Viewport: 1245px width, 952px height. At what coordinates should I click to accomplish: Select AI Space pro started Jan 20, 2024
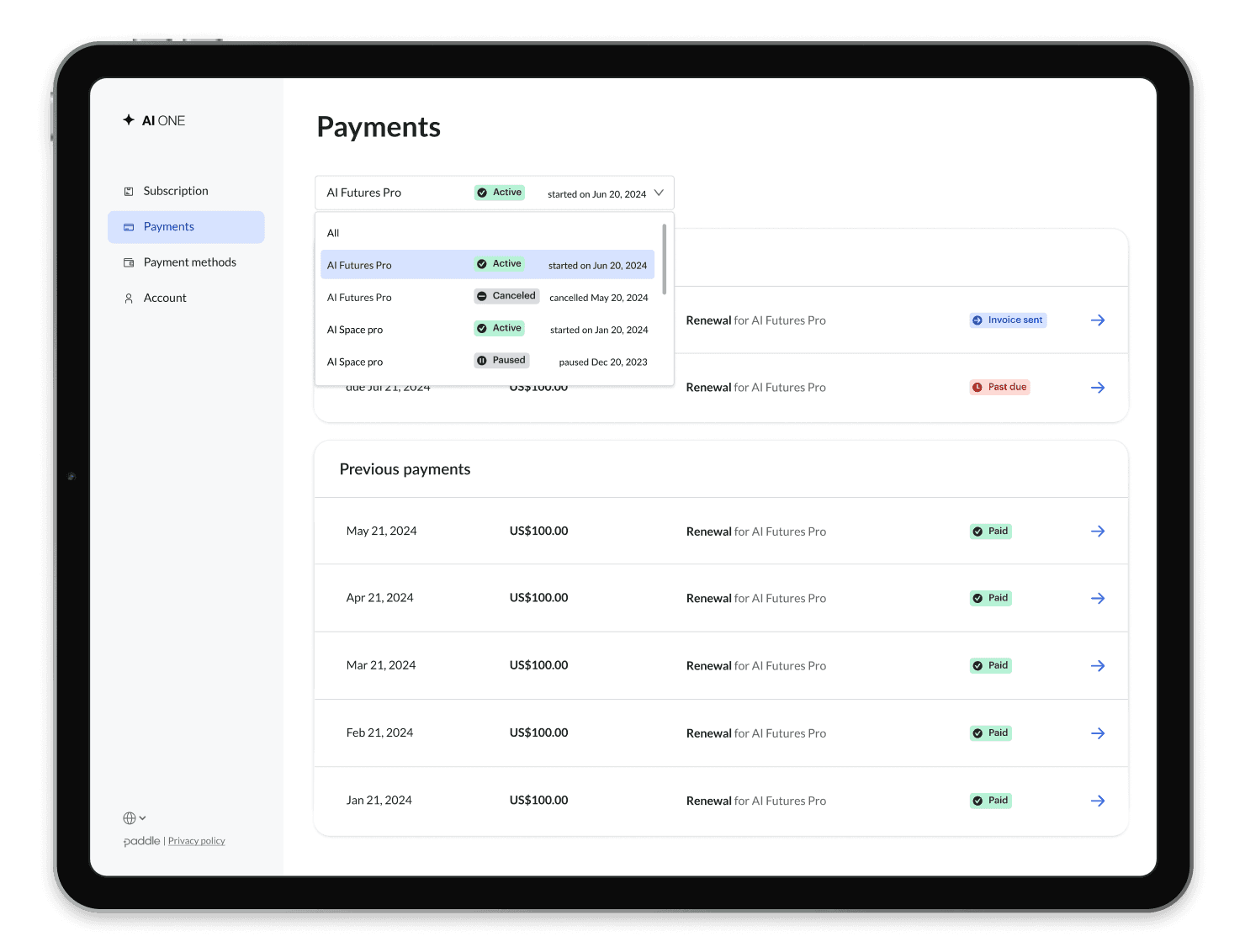point(487,330)
